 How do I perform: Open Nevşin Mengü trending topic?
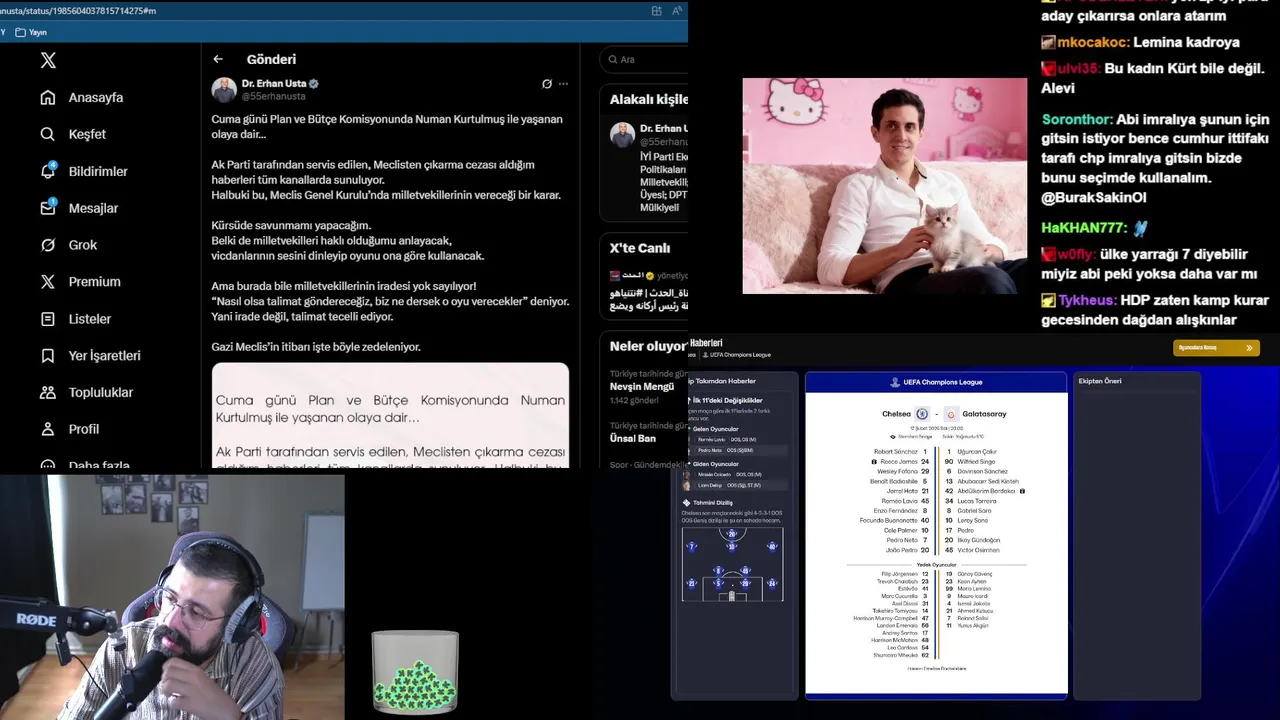pyautogui.click(x=642, y=386)
